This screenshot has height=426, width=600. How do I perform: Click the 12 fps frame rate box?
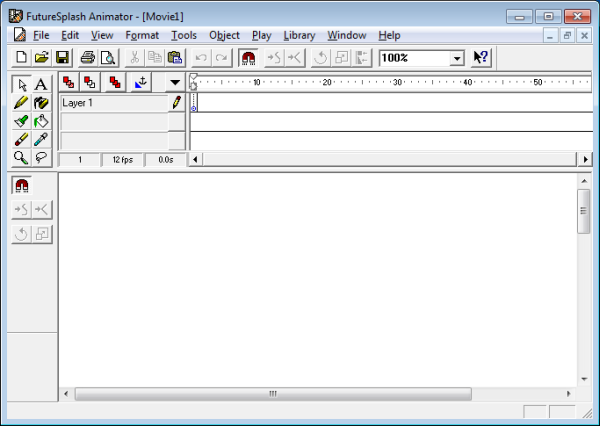[122, 159]
